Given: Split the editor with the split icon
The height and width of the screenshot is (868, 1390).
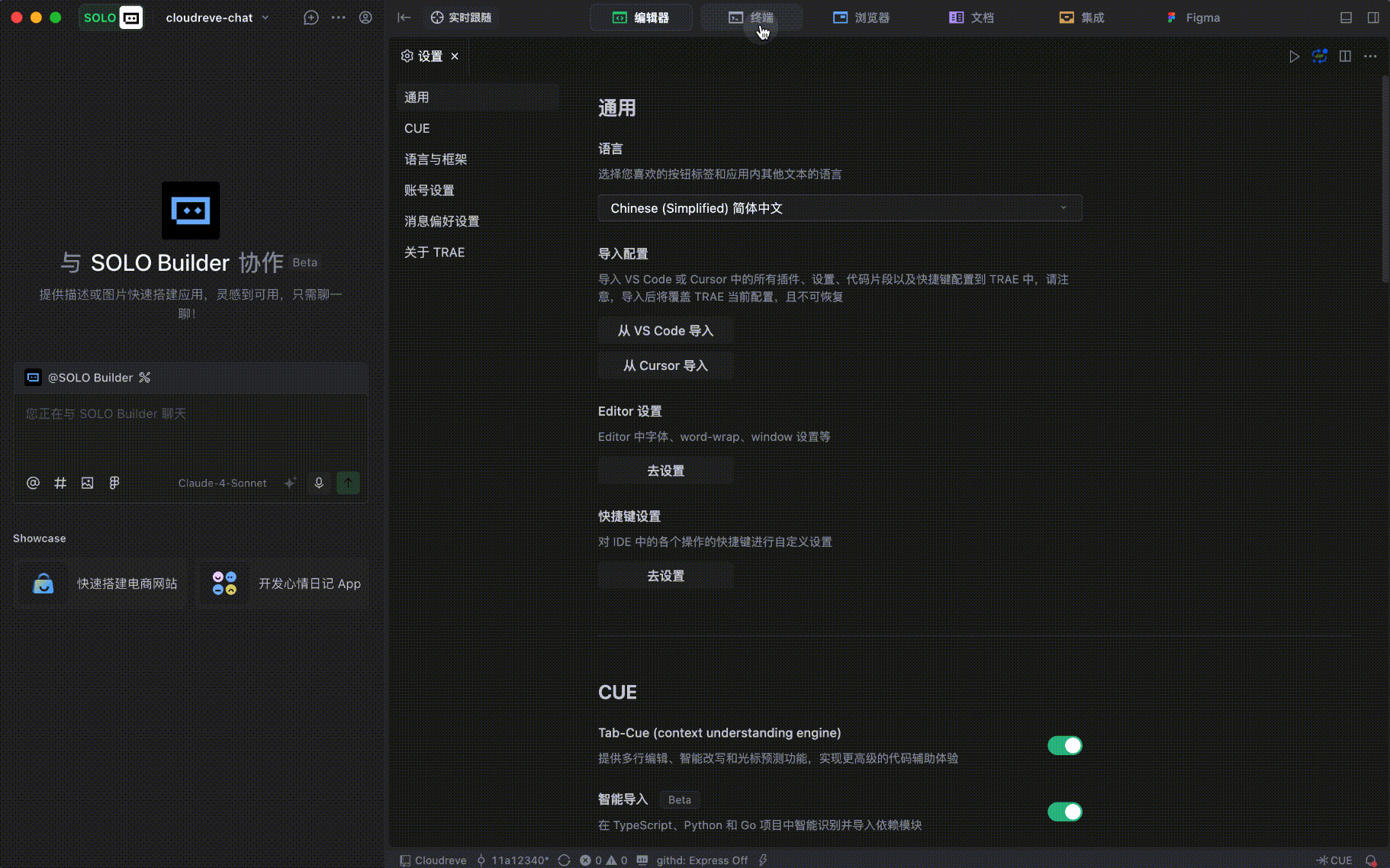Looking at the screenshot, I should click(1345, 56).
